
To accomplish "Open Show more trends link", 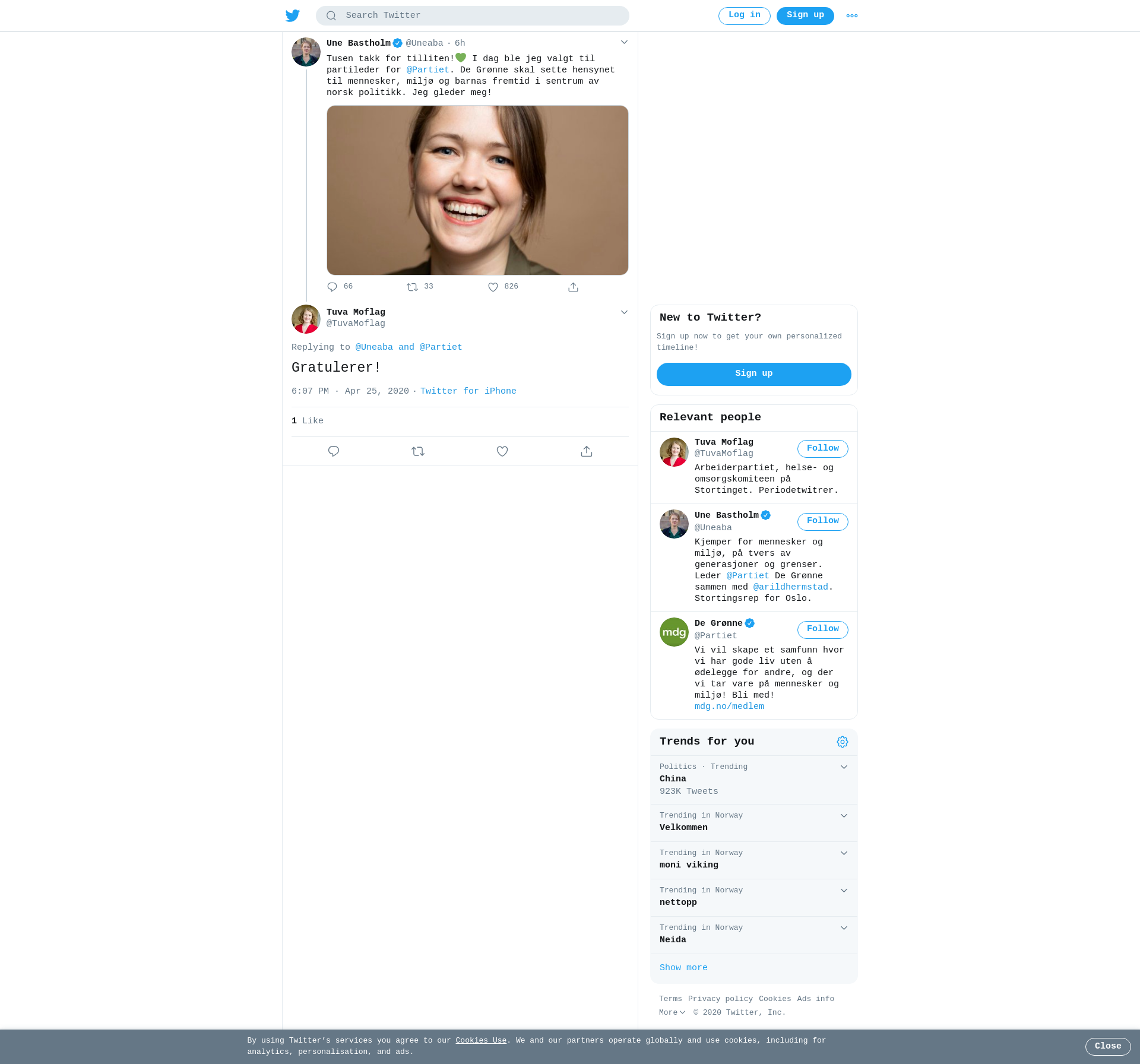I will click(683, 968).
